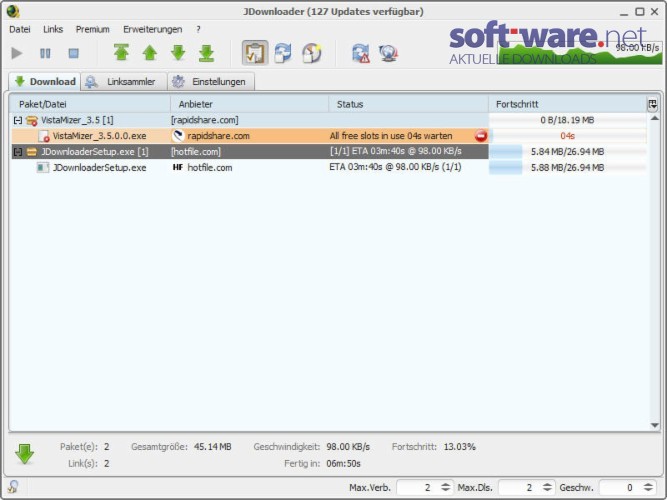Screen dimensions: 667x500
Task: Click 0 B/18.19 MB progress bar
Action: pos(567,120)
